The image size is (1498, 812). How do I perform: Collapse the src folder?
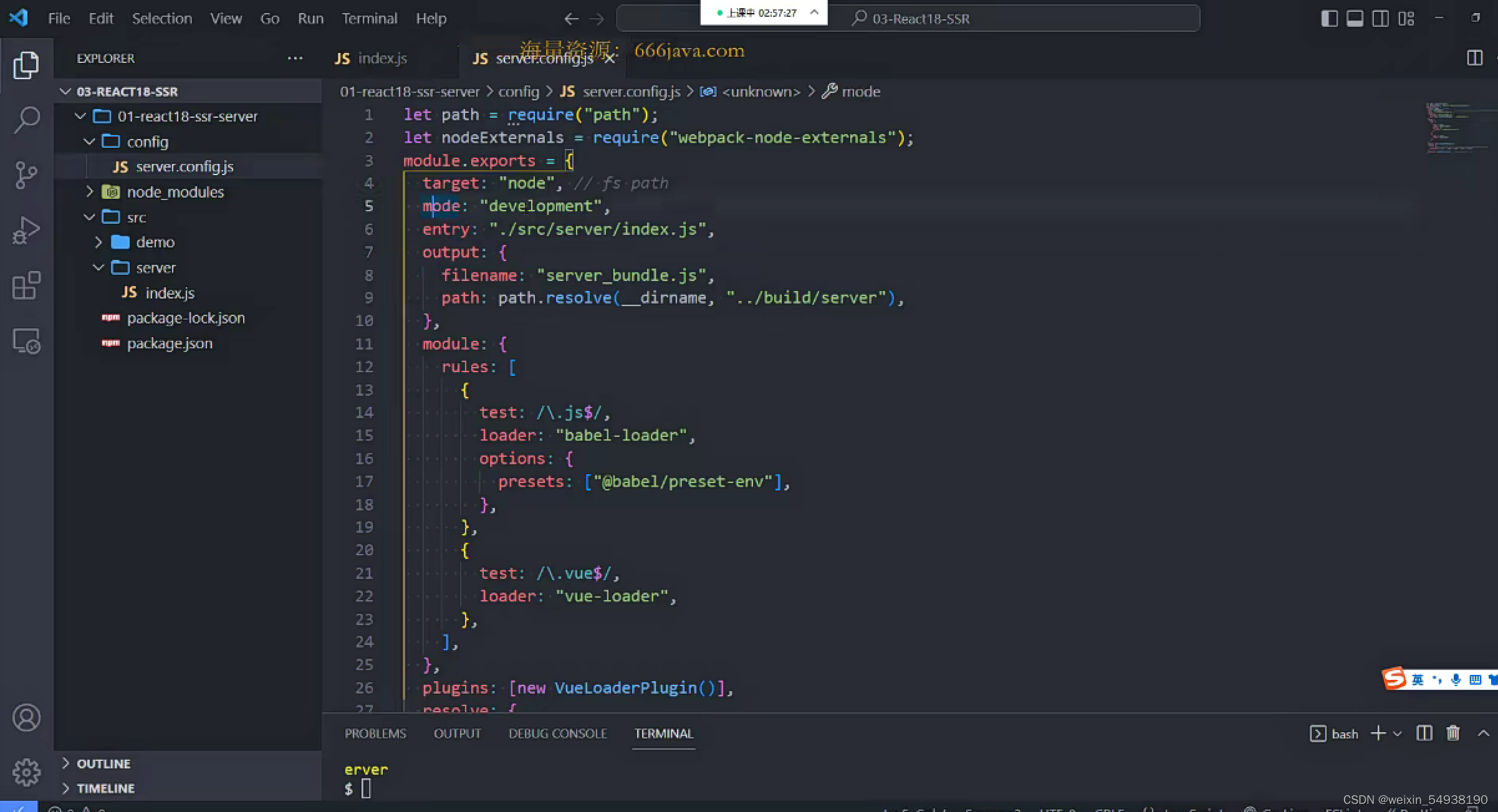pyautogui.click(x=89, y=217)
